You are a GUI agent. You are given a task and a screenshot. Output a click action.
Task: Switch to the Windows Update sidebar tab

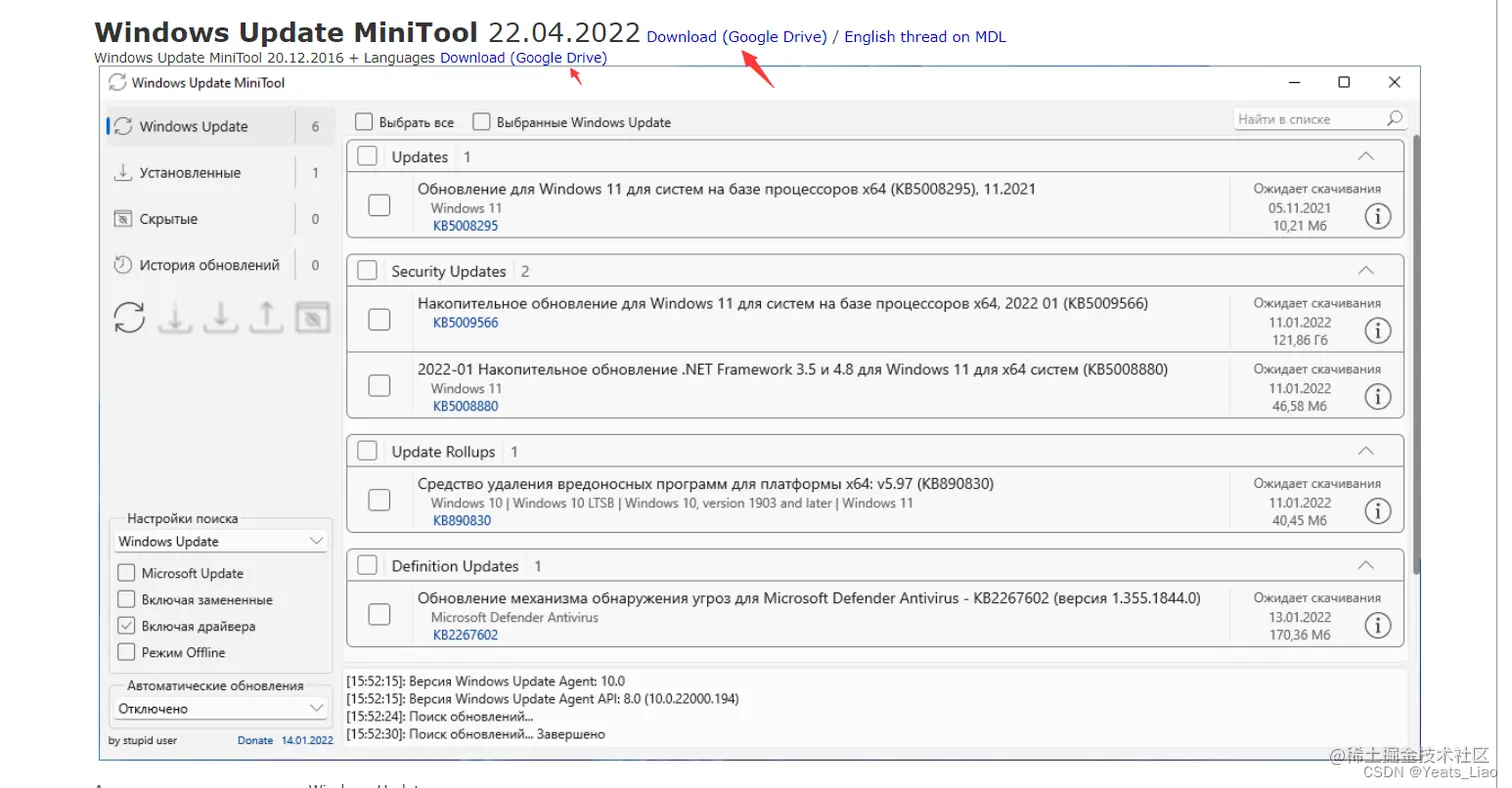[x=219, y=127]
